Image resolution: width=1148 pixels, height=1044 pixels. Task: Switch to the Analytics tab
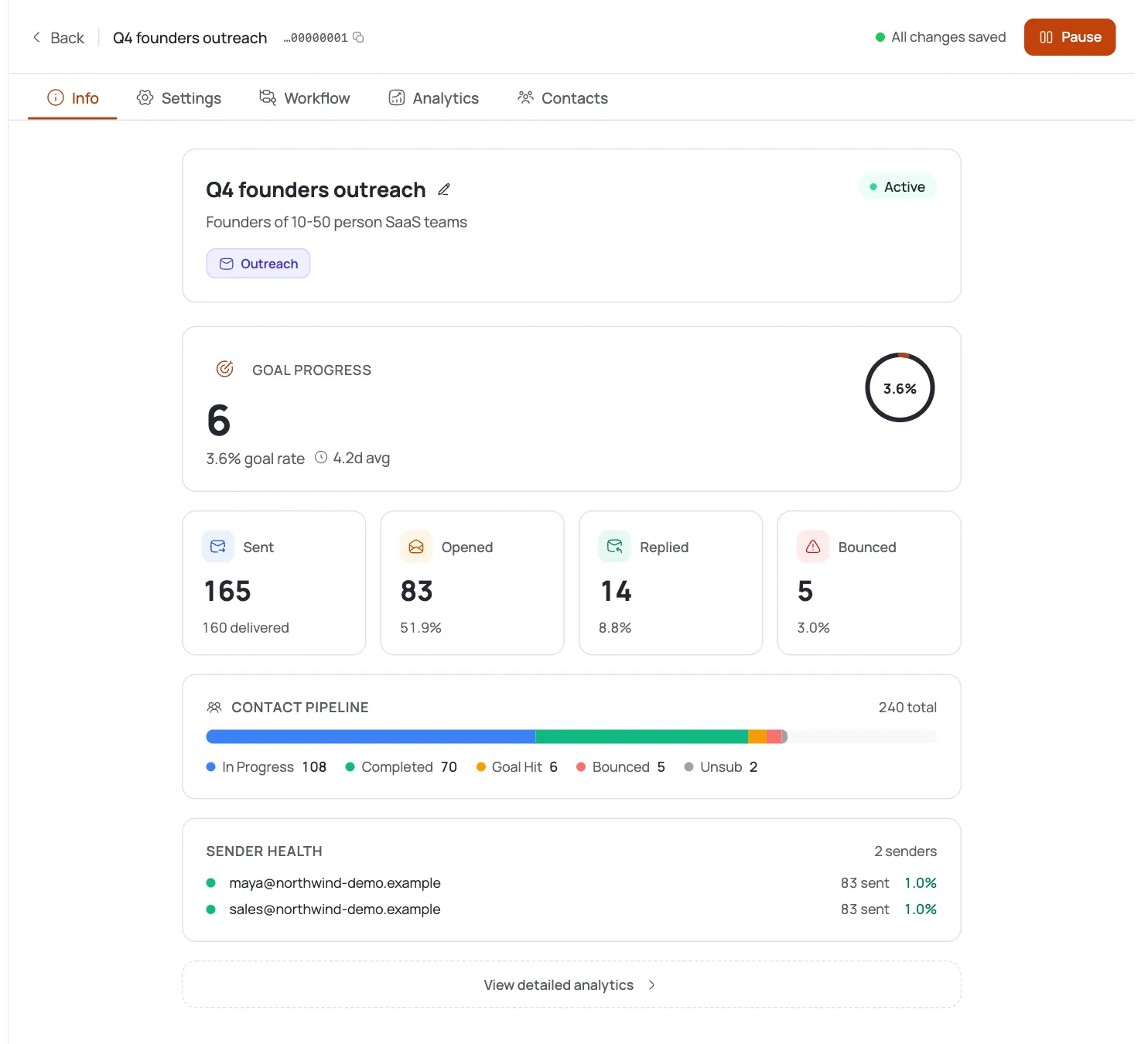434,98
